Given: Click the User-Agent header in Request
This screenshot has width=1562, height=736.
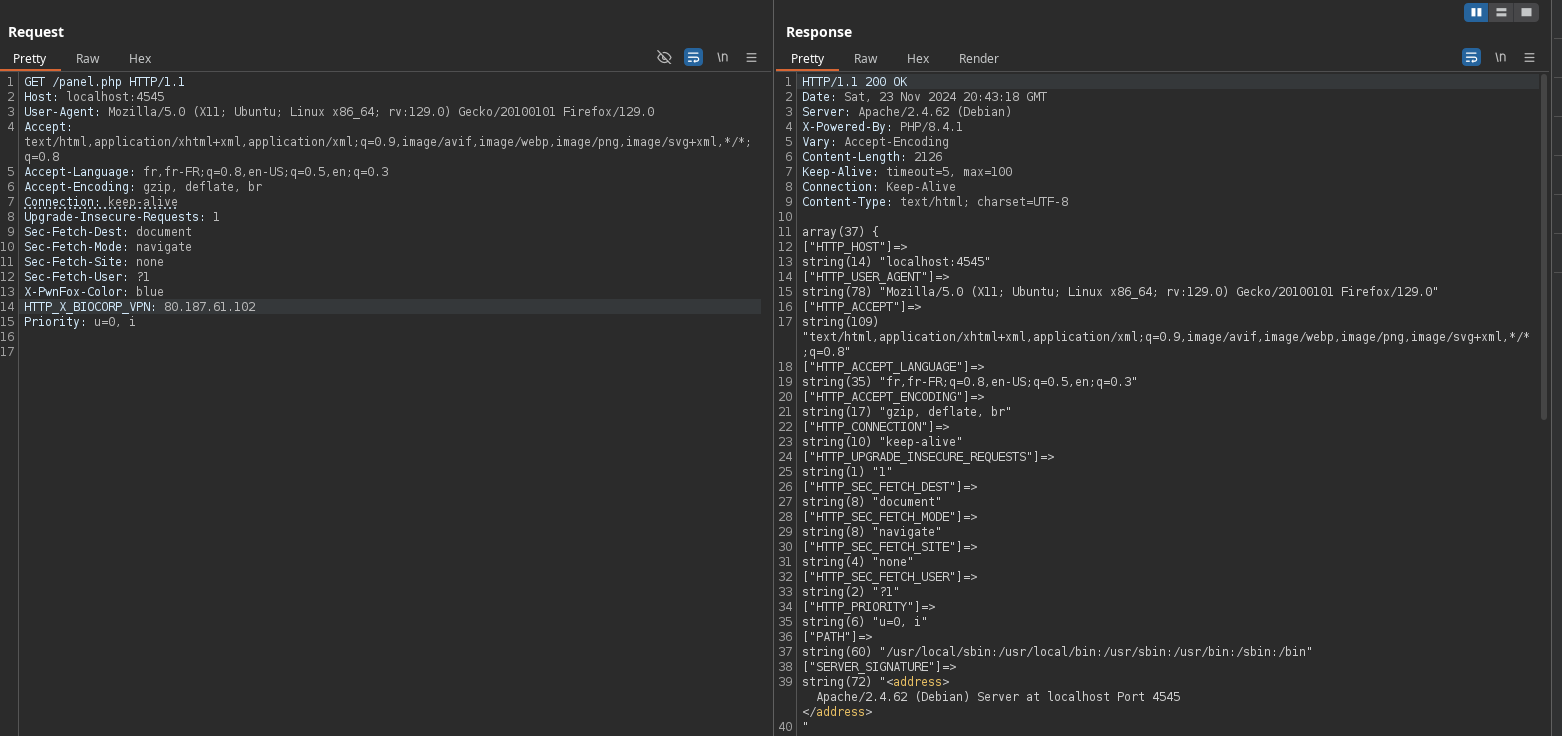Looking at the screenshot, I should pyautogui.click(x=339, y=112).
